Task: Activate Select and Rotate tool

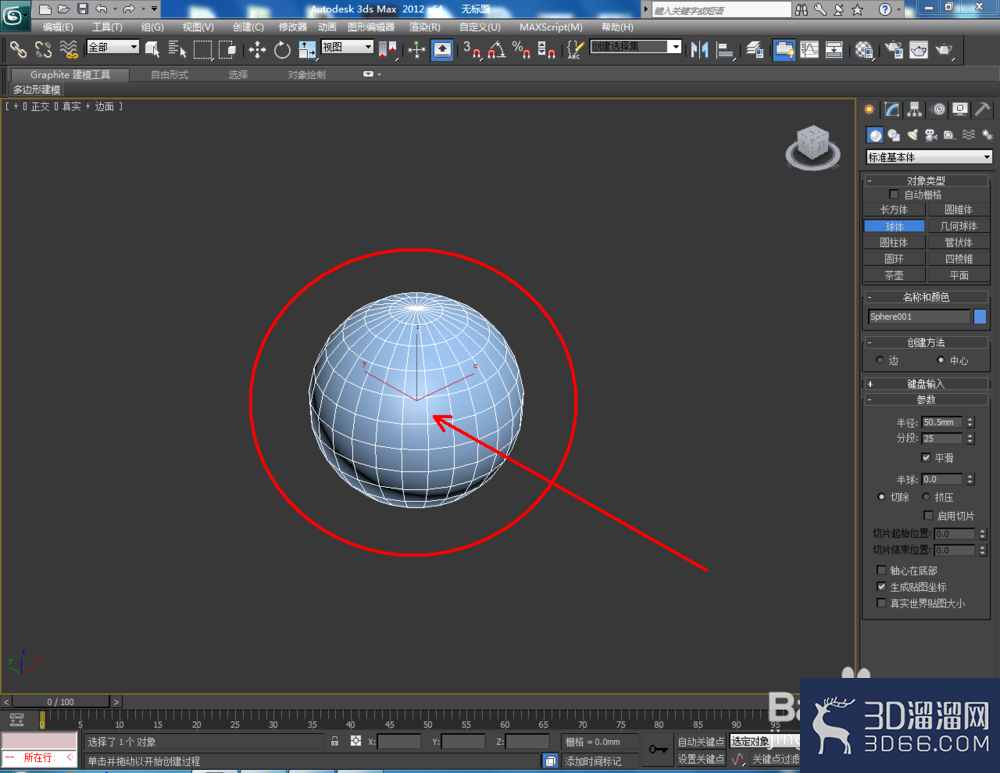Action: 282,49
